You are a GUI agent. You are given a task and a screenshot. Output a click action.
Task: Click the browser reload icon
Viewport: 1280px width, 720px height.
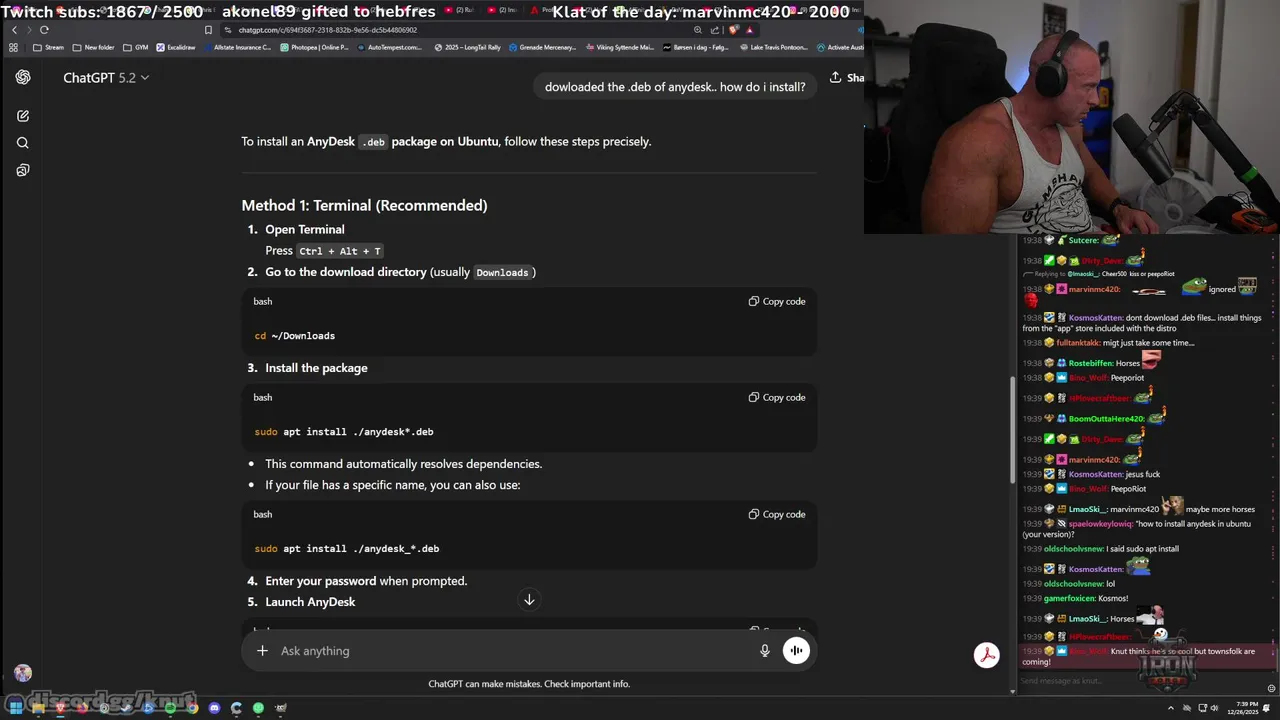(x=44, y=30)
